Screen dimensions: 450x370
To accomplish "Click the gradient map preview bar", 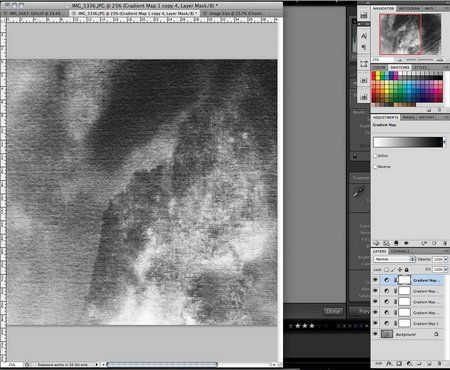I will click(408, 142).
